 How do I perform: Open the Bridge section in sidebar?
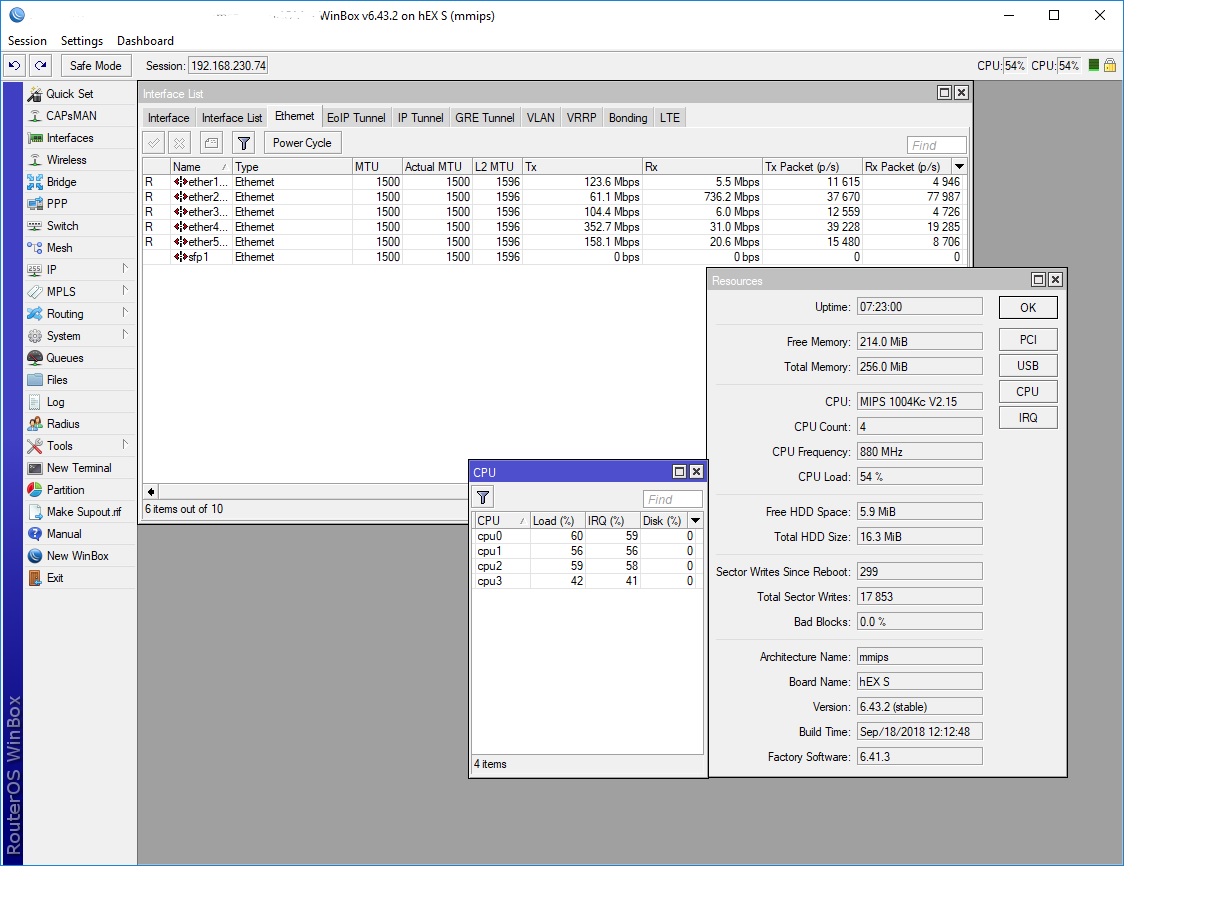(x=61, y=182)
